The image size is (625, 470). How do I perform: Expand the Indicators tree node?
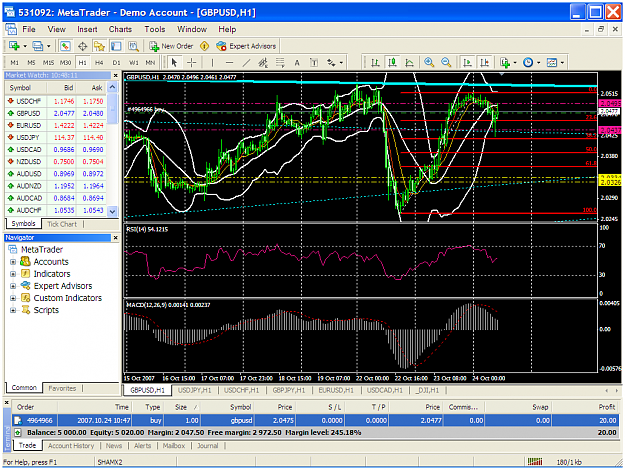click(x=13, y=274)
